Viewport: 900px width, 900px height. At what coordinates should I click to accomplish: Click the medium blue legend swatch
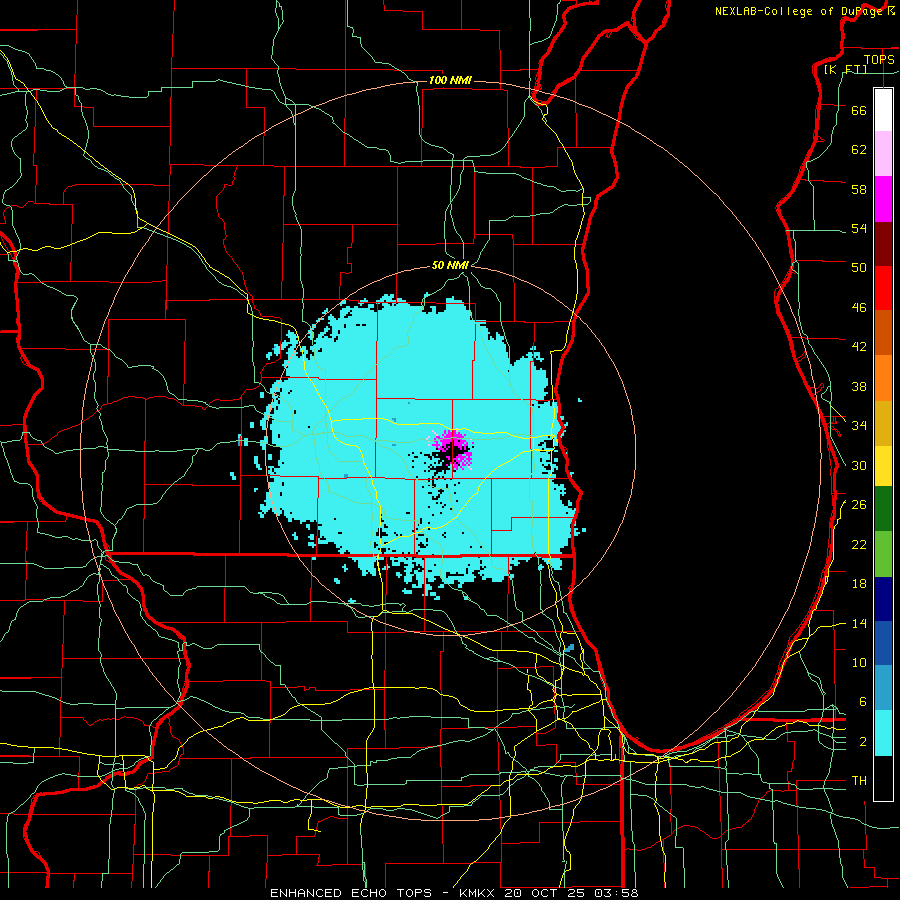(x=883, y=643)
